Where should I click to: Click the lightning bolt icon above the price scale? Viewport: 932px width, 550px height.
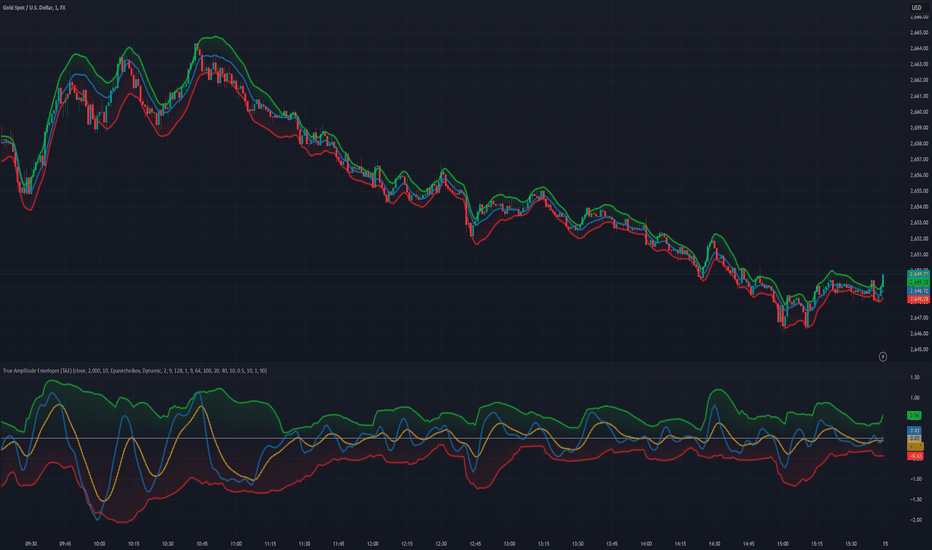click(883, 357)
